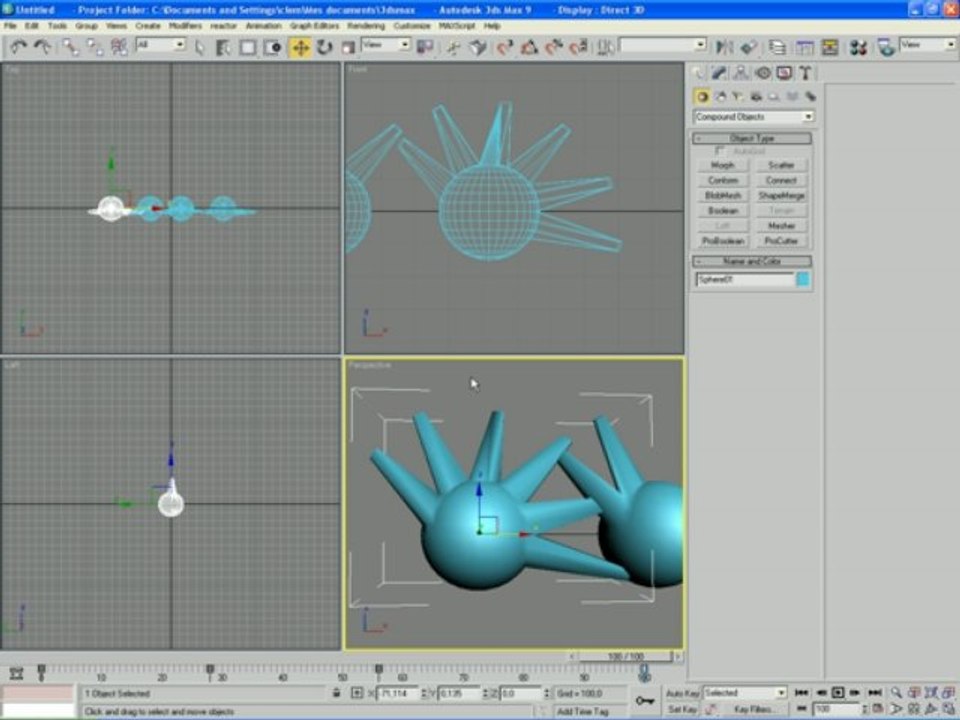Image resolution: width=960 pixels, height=720 pixels.
Task: Toggle the Selection Lock padlock icon
Action: click(x=336, y=693)
